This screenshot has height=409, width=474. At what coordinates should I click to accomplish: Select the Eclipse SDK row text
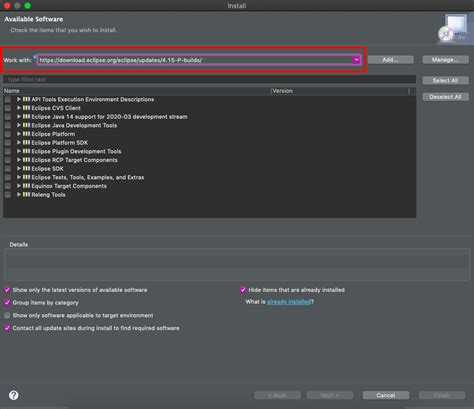point(47,169)
